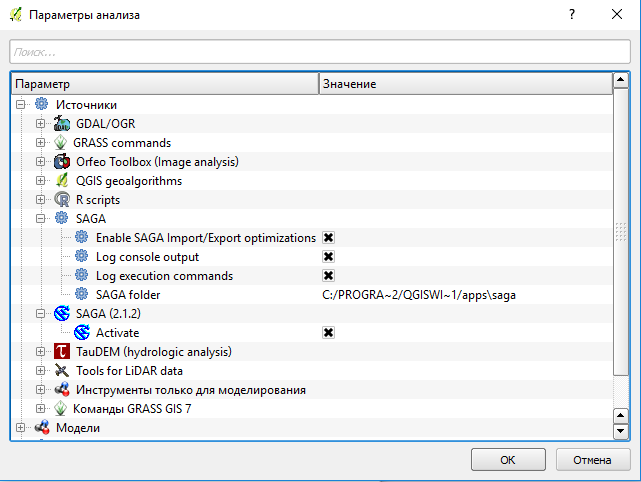Click the GDAL/OGR provider icon
The height and width of the screenshot is (482, 641).
click(x=62, y=123)
